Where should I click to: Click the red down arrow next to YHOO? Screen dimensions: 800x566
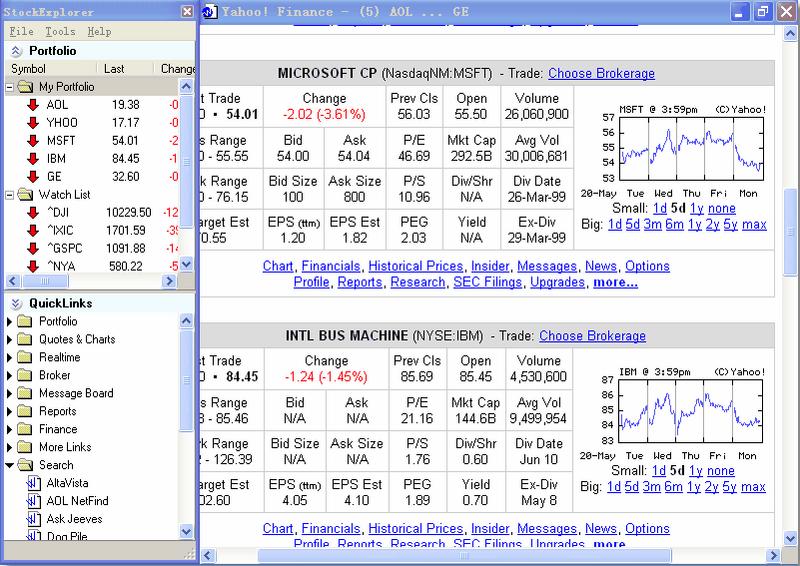[33, 123]
